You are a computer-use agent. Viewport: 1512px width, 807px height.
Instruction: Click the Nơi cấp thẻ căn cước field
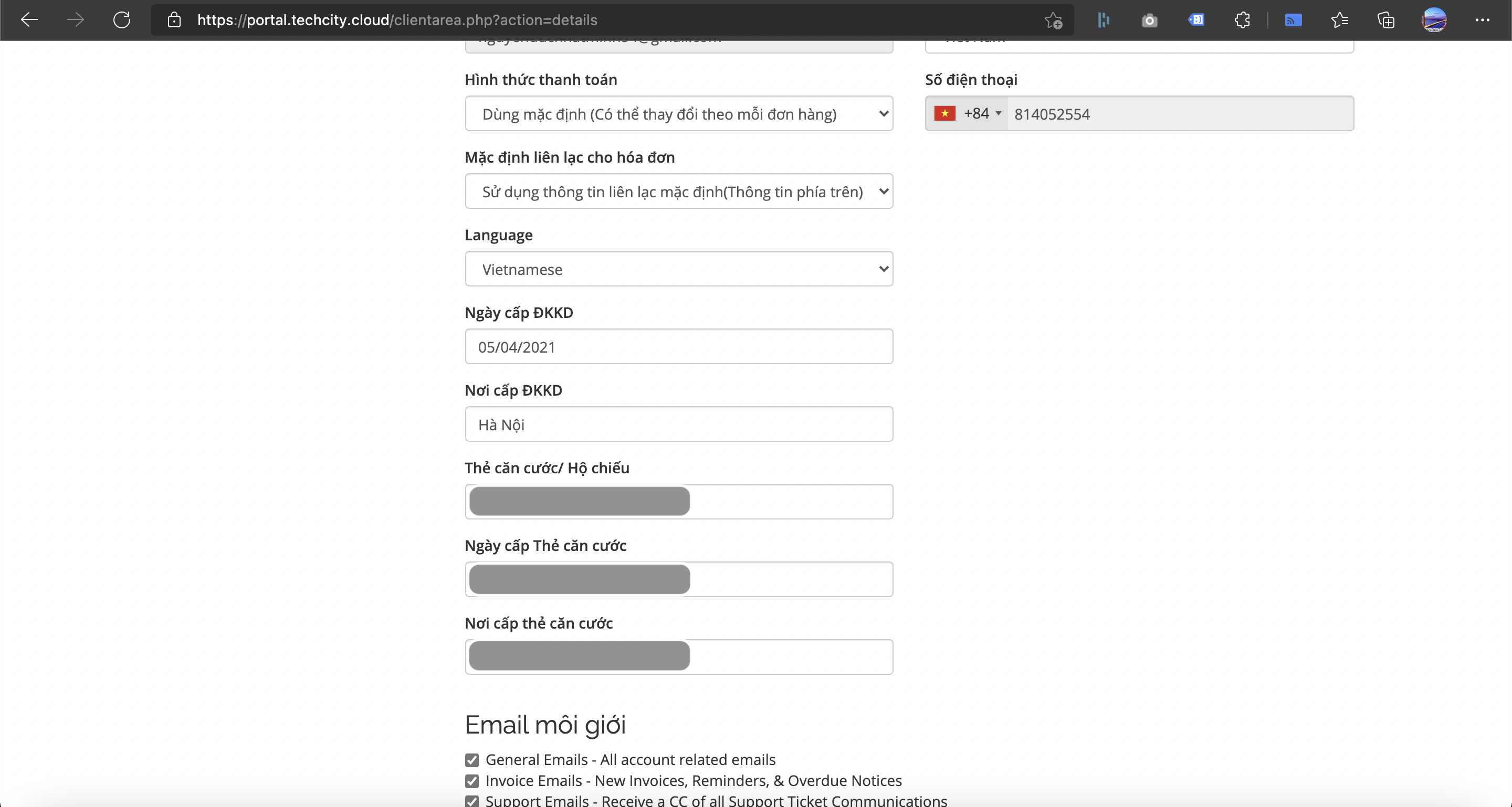click(x=679, y=657)
